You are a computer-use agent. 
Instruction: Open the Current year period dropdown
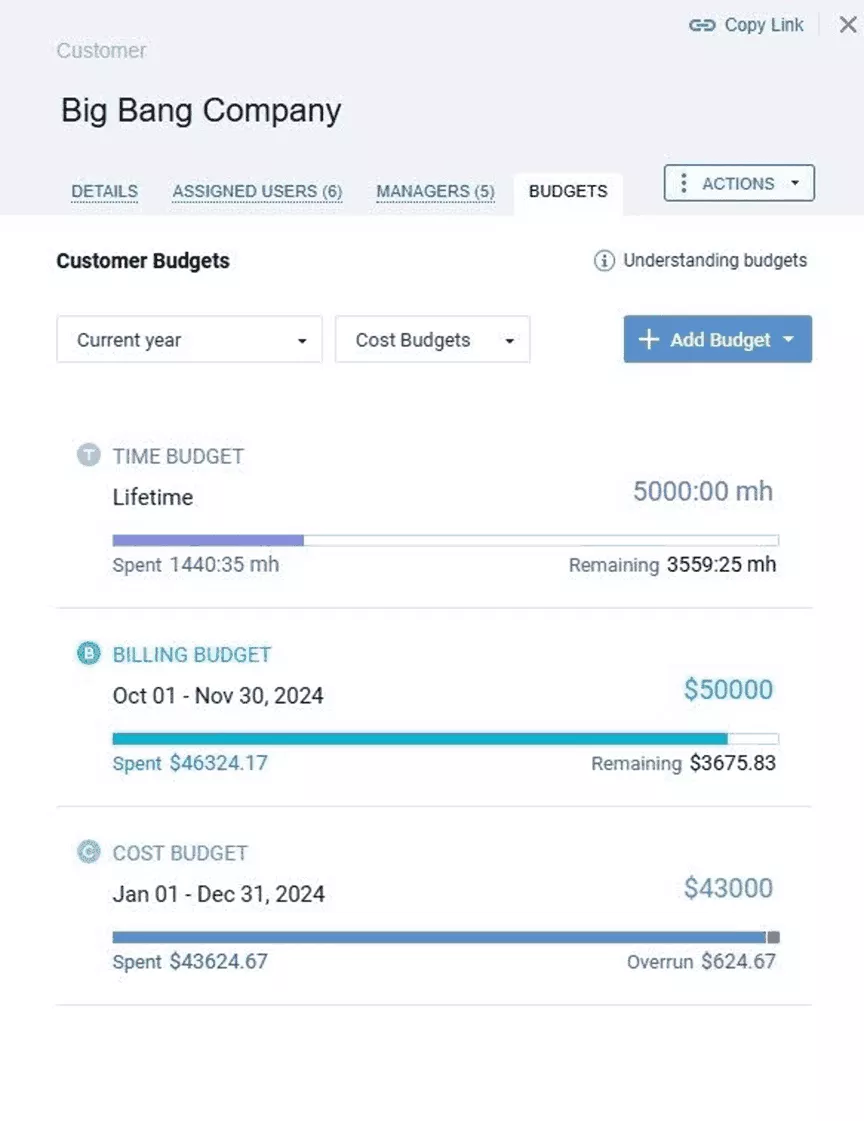pyautogui.click(x=189, y=340)
